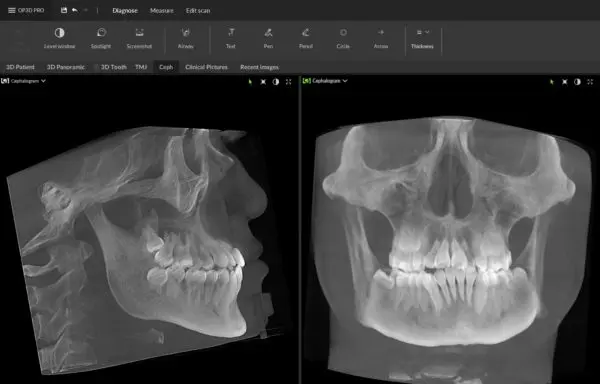The height and width of the screenshot is (384, 600).
Task: Select the Text annotation tool
Action: click(x=231, y=38)
